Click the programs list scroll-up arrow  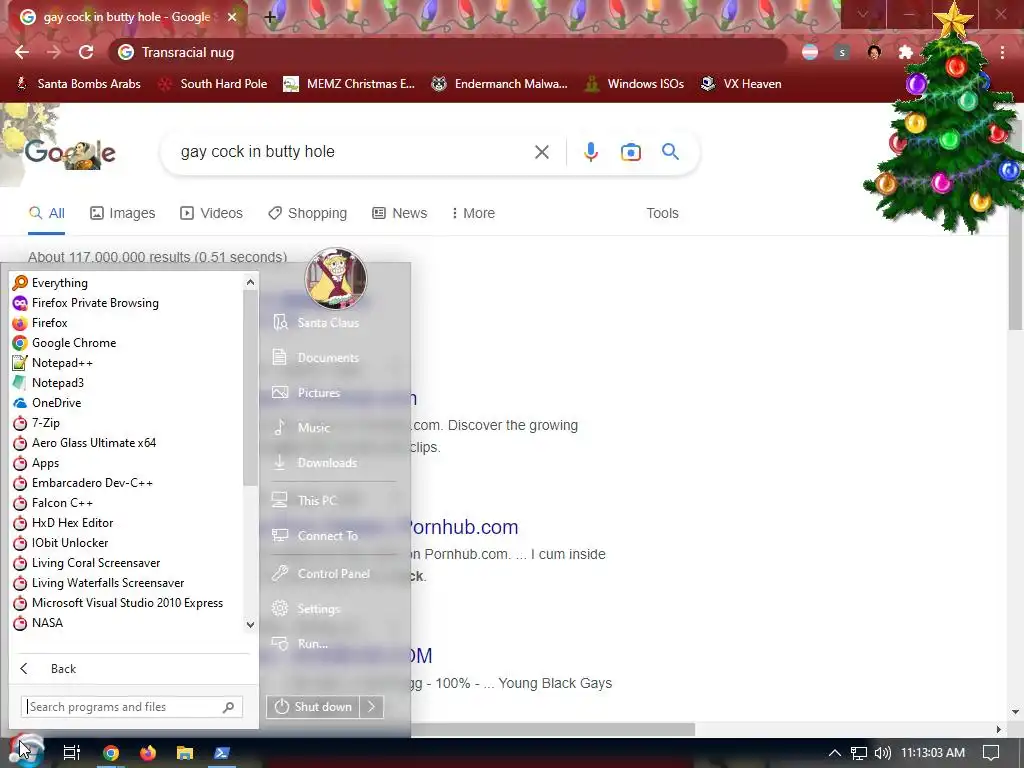point(250,282)
